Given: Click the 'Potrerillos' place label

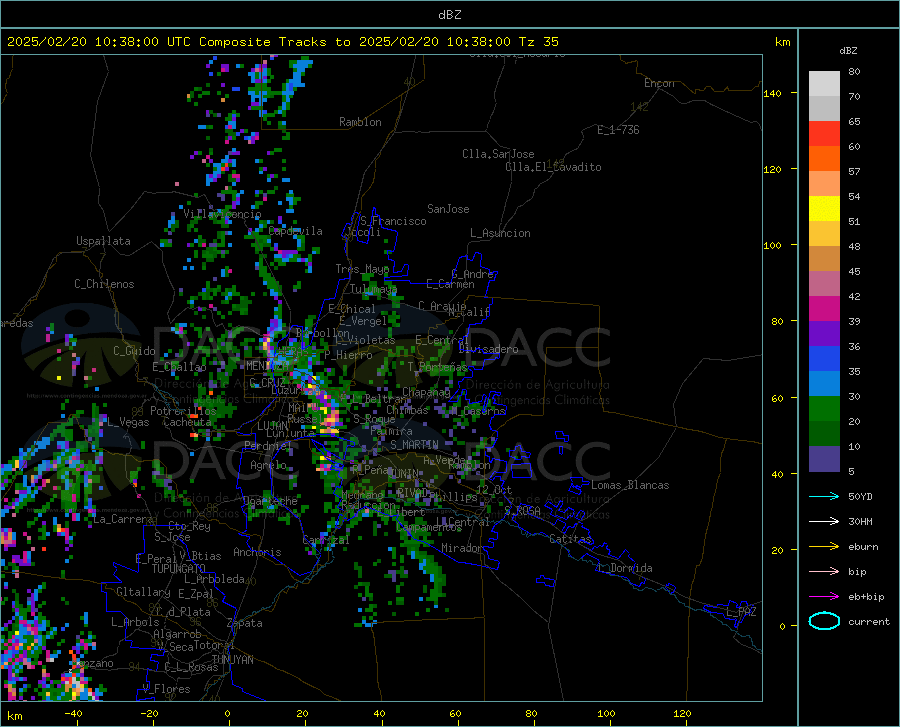Looking at the screenshot, I should click(x=183, y=411).
